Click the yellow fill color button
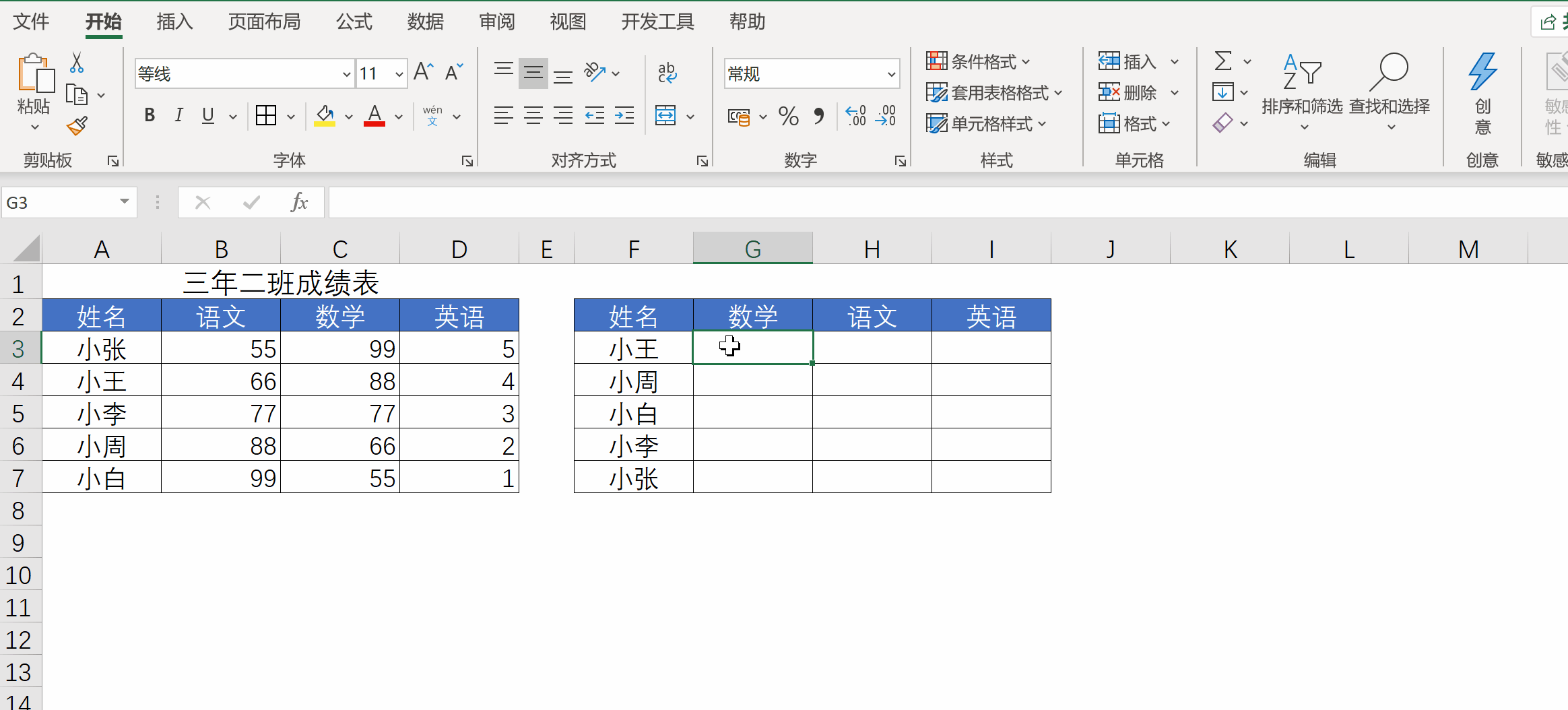Viewport: 1568px width, 710px height. [x=325, y=116]
